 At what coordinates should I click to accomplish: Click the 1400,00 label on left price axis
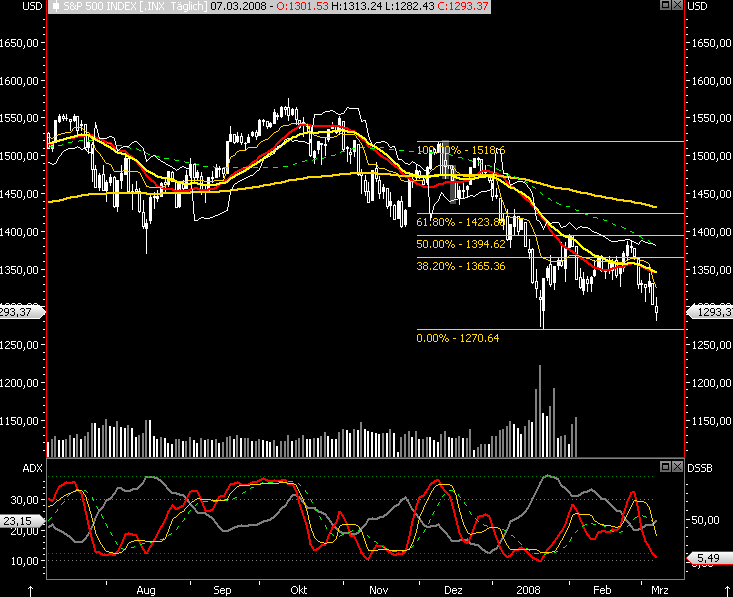coord(19,231)
